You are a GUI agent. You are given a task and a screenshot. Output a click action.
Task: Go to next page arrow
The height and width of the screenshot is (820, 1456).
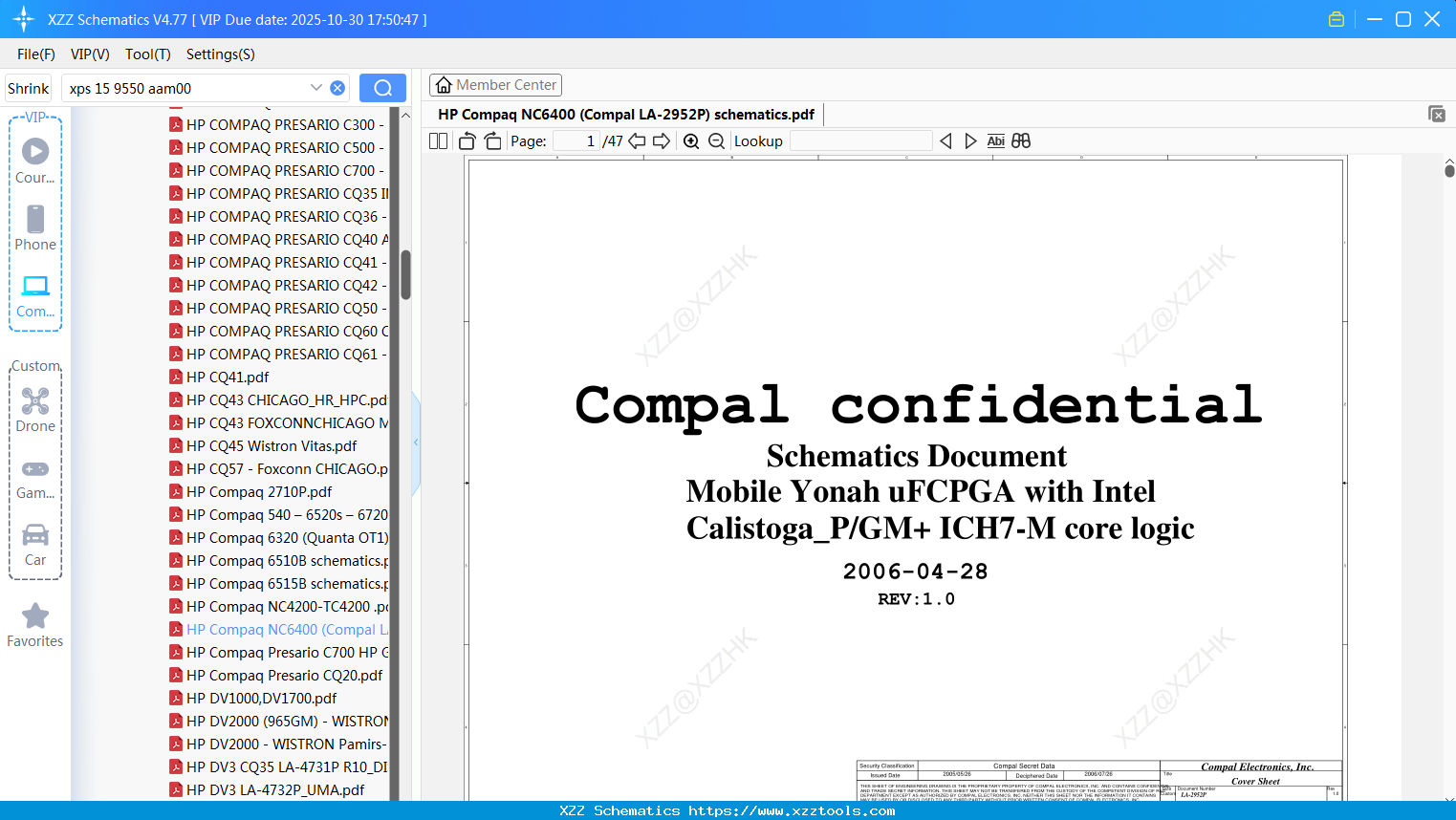click(x=662, y=141)
